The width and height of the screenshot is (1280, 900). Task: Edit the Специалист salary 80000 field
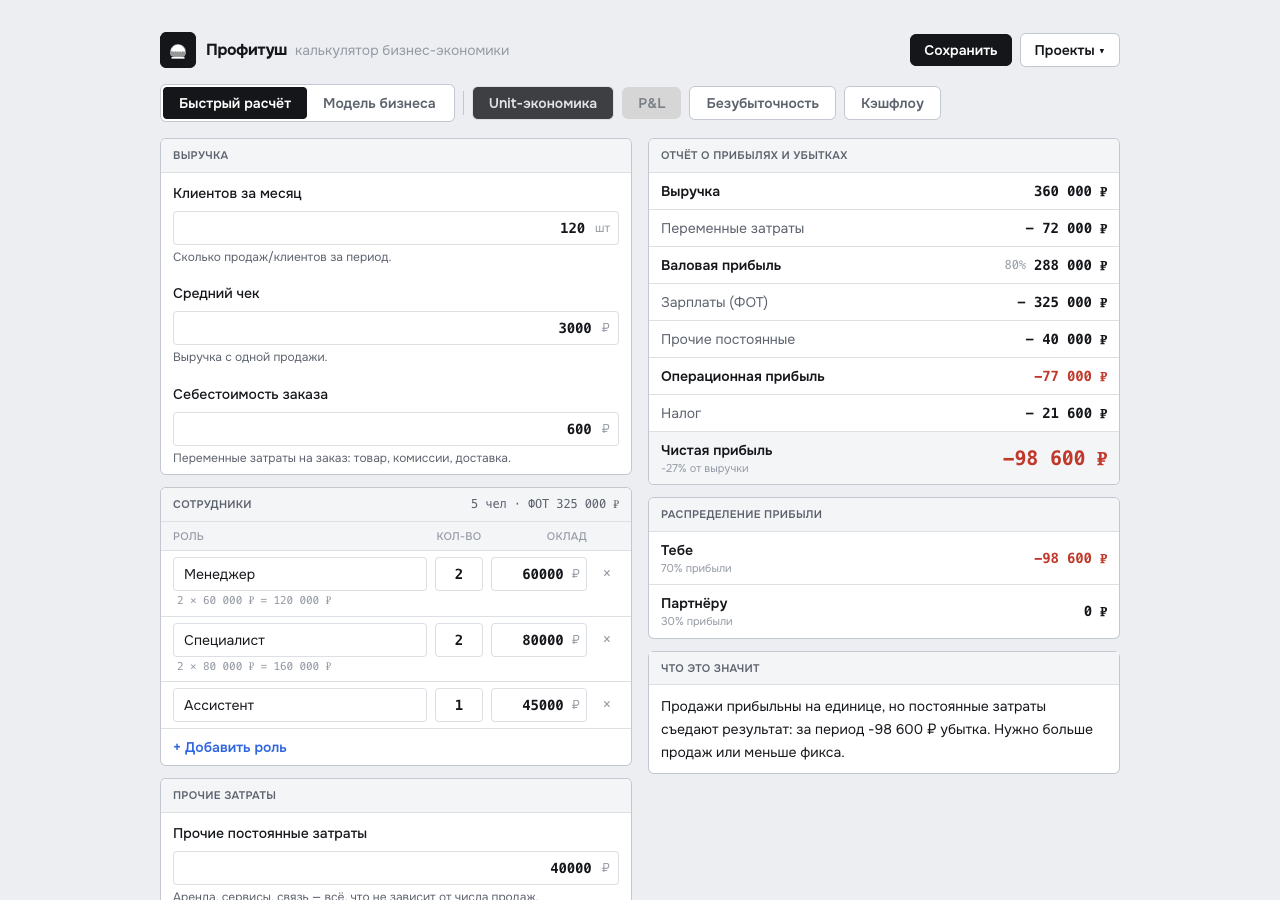click(539, 640)
